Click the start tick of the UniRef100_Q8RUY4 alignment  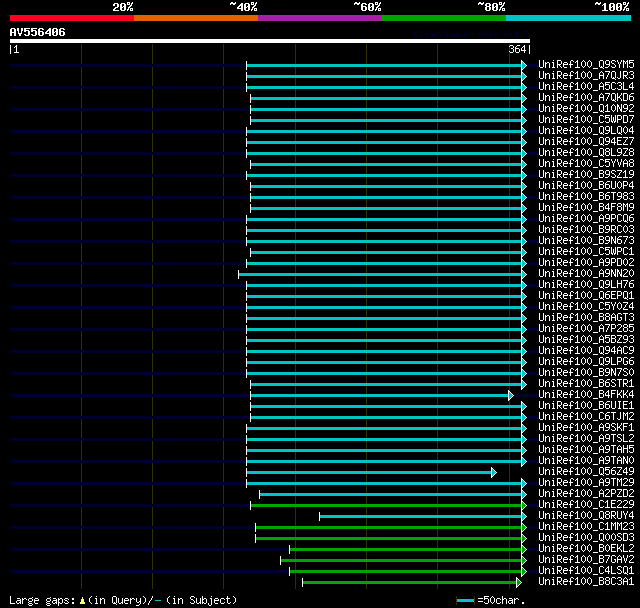[x=320, y=517]
